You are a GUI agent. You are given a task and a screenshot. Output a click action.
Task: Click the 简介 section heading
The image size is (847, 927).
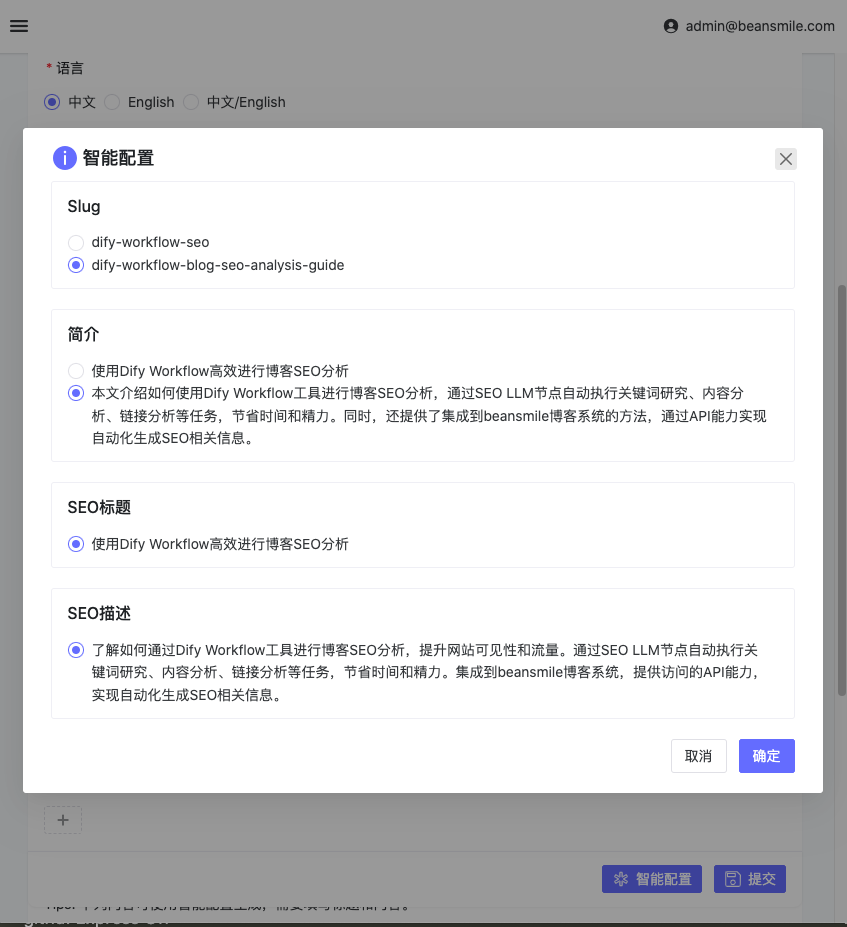pos(83,334)
